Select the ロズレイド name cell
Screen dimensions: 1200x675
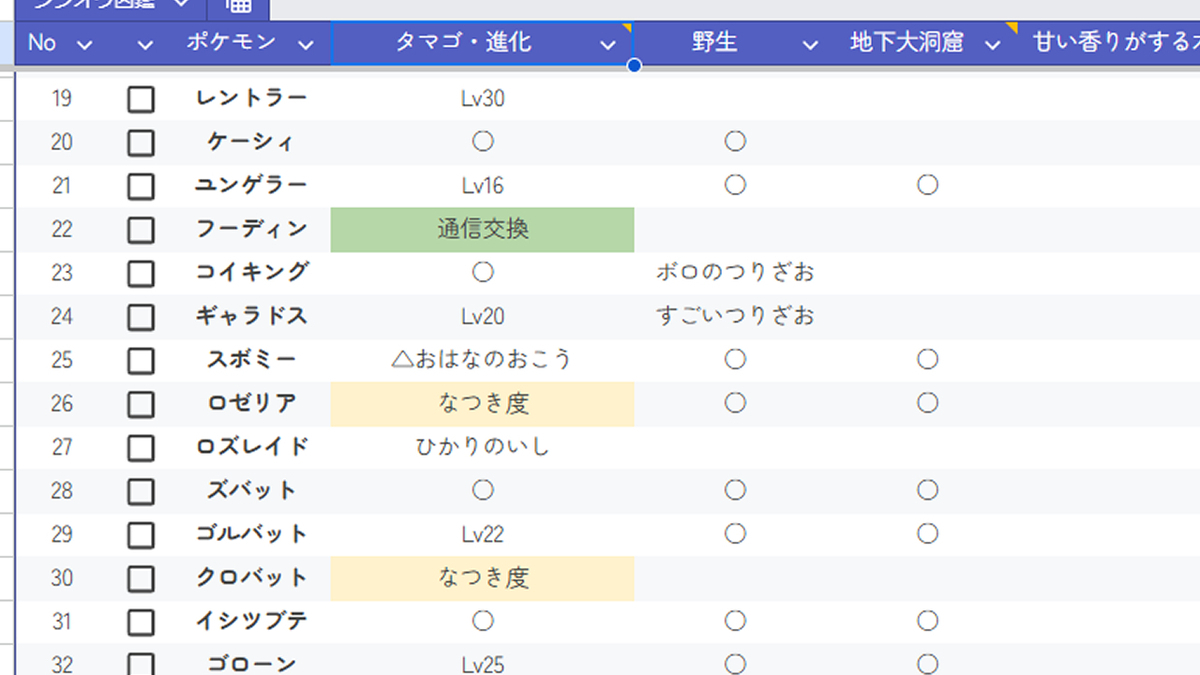[252, 447]
